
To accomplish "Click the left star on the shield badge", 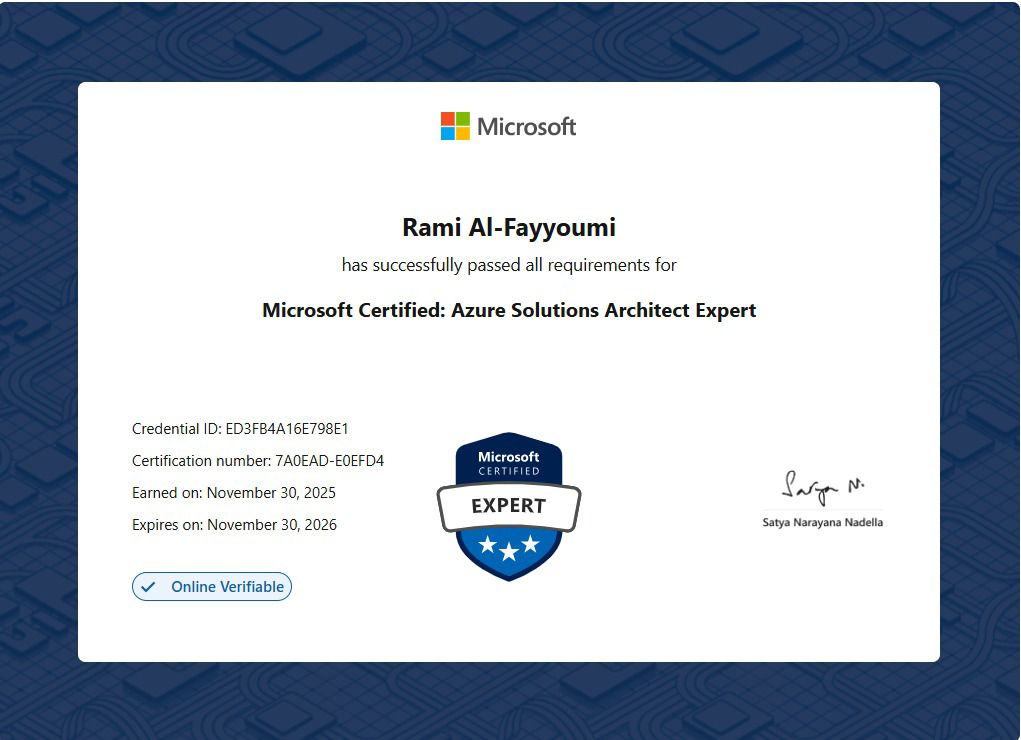I will (487, 544).
